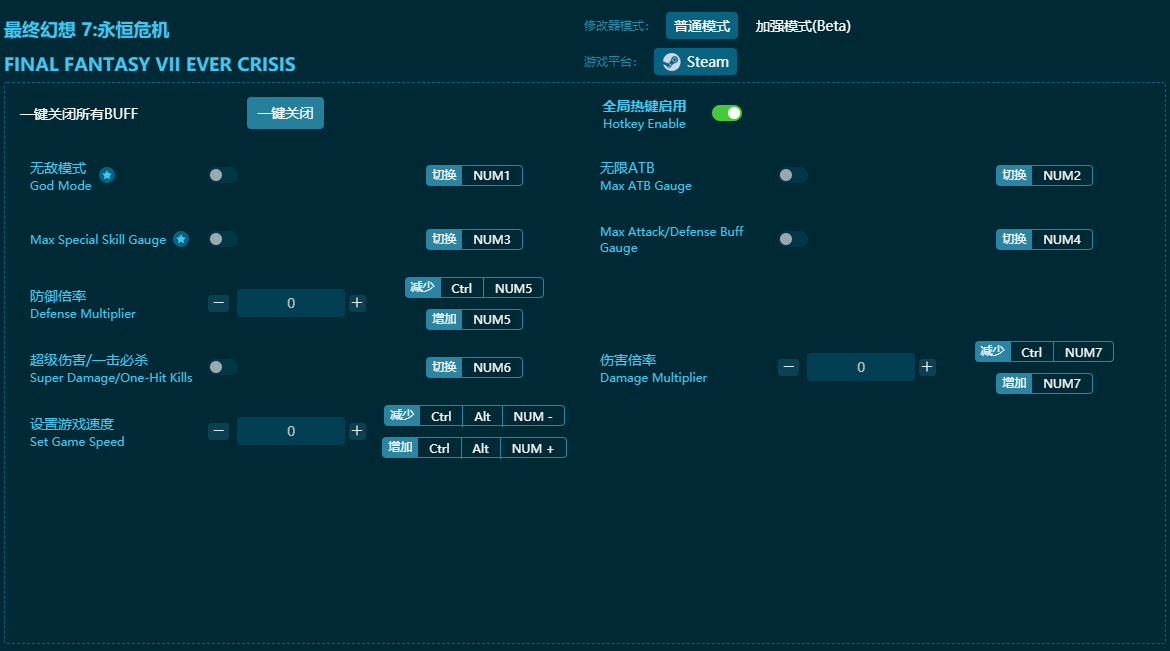Disable the Hotkey Enable global toggle

click(727, 113)
